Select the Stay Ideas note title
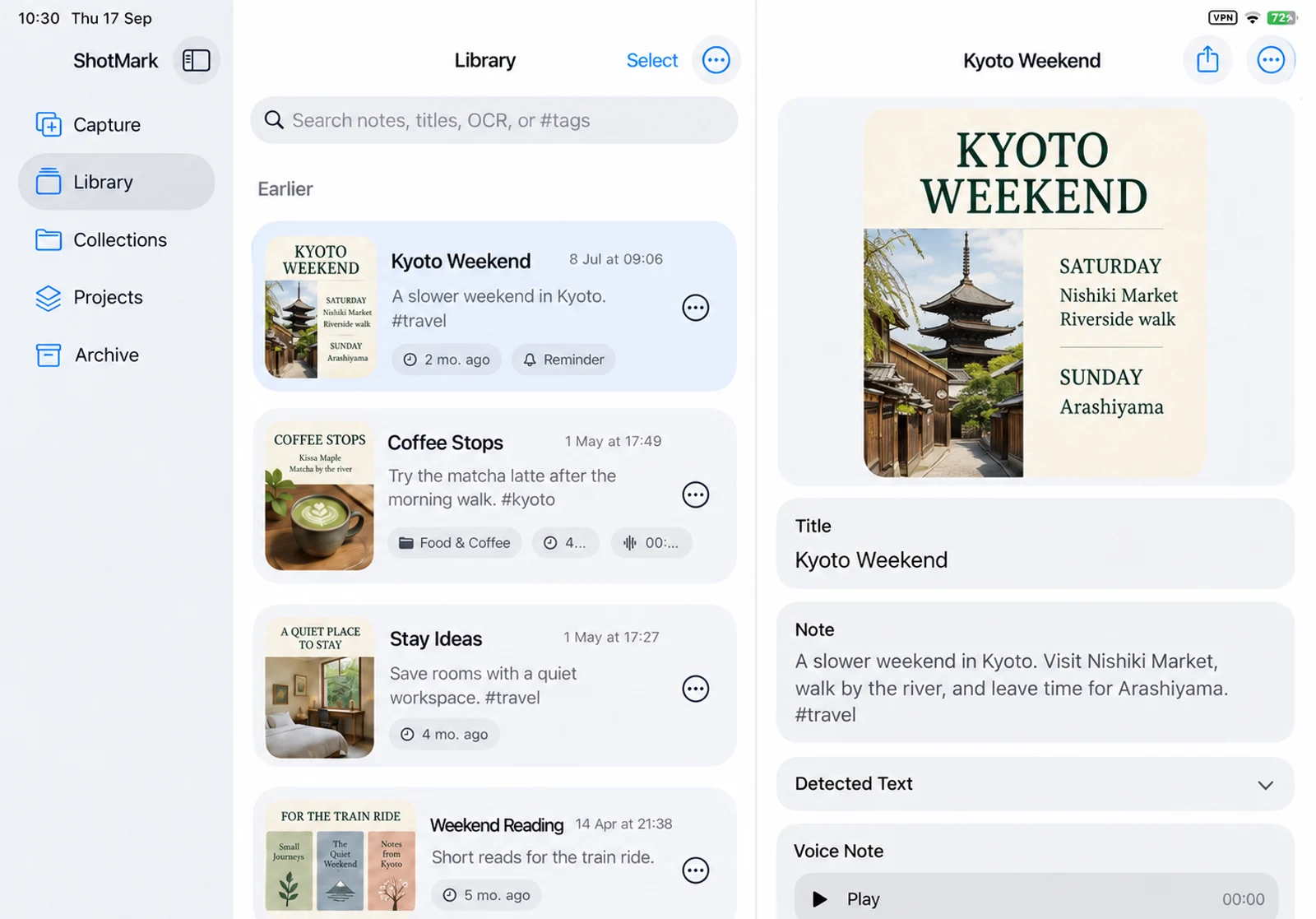The image size is (1316, 919). click(x=436, y=639)
